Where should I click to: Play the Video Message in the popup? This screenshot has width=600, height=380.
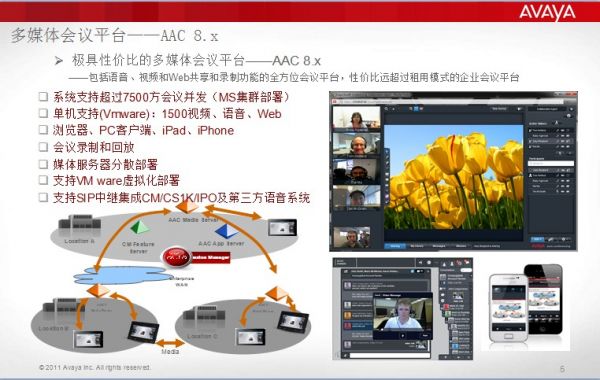click(402, 336)
